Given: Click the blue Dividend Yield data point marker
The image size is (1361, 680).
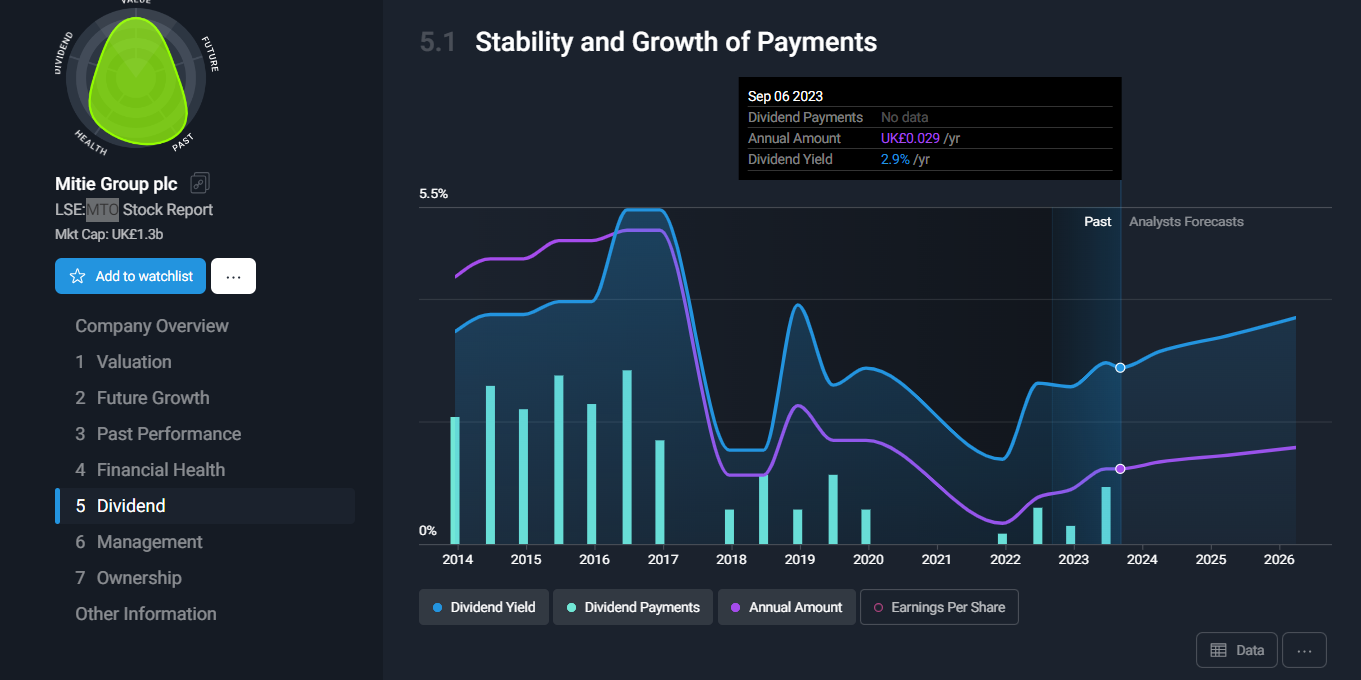Looking at the screenshot, I should click(1120, 368).
